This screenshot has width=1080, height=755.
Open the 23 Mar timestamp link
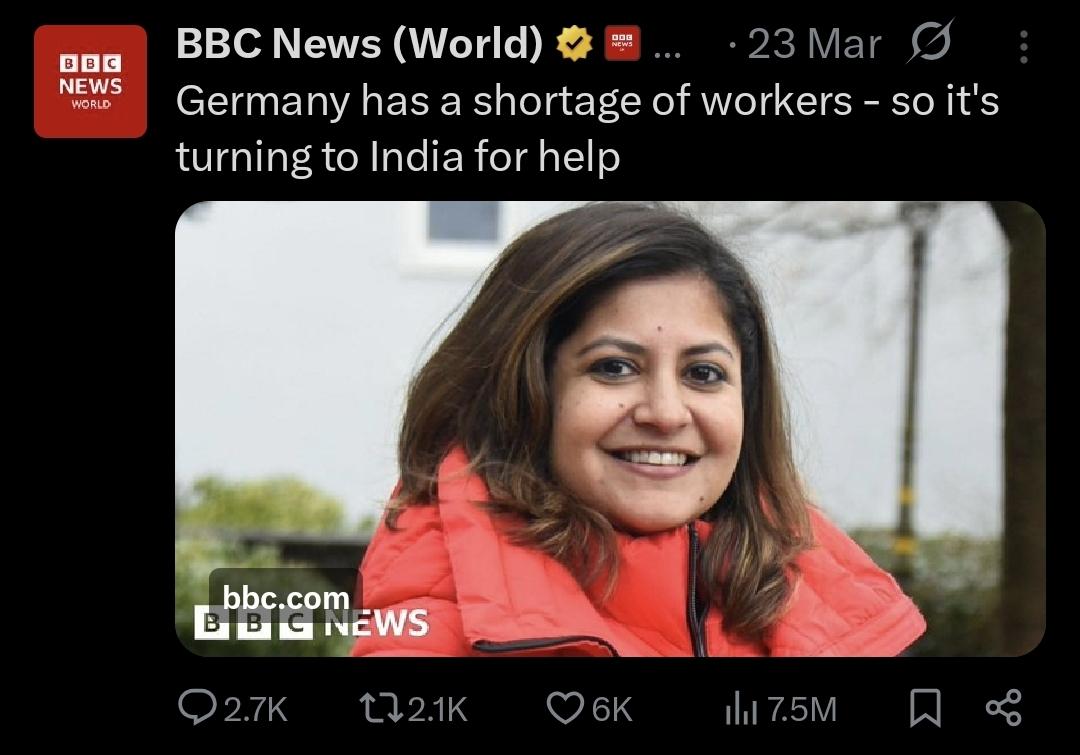[x=814, y=44]
